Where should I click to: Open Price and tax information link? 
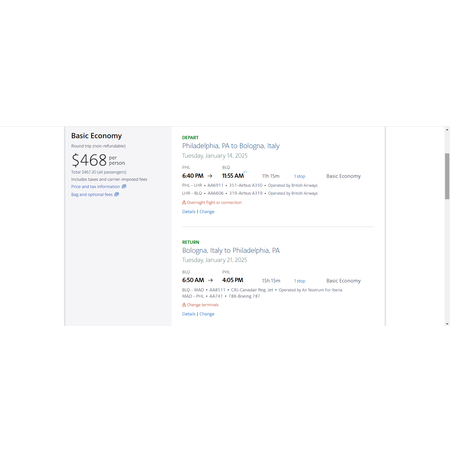pyautogui.click(x=95, y=187)
